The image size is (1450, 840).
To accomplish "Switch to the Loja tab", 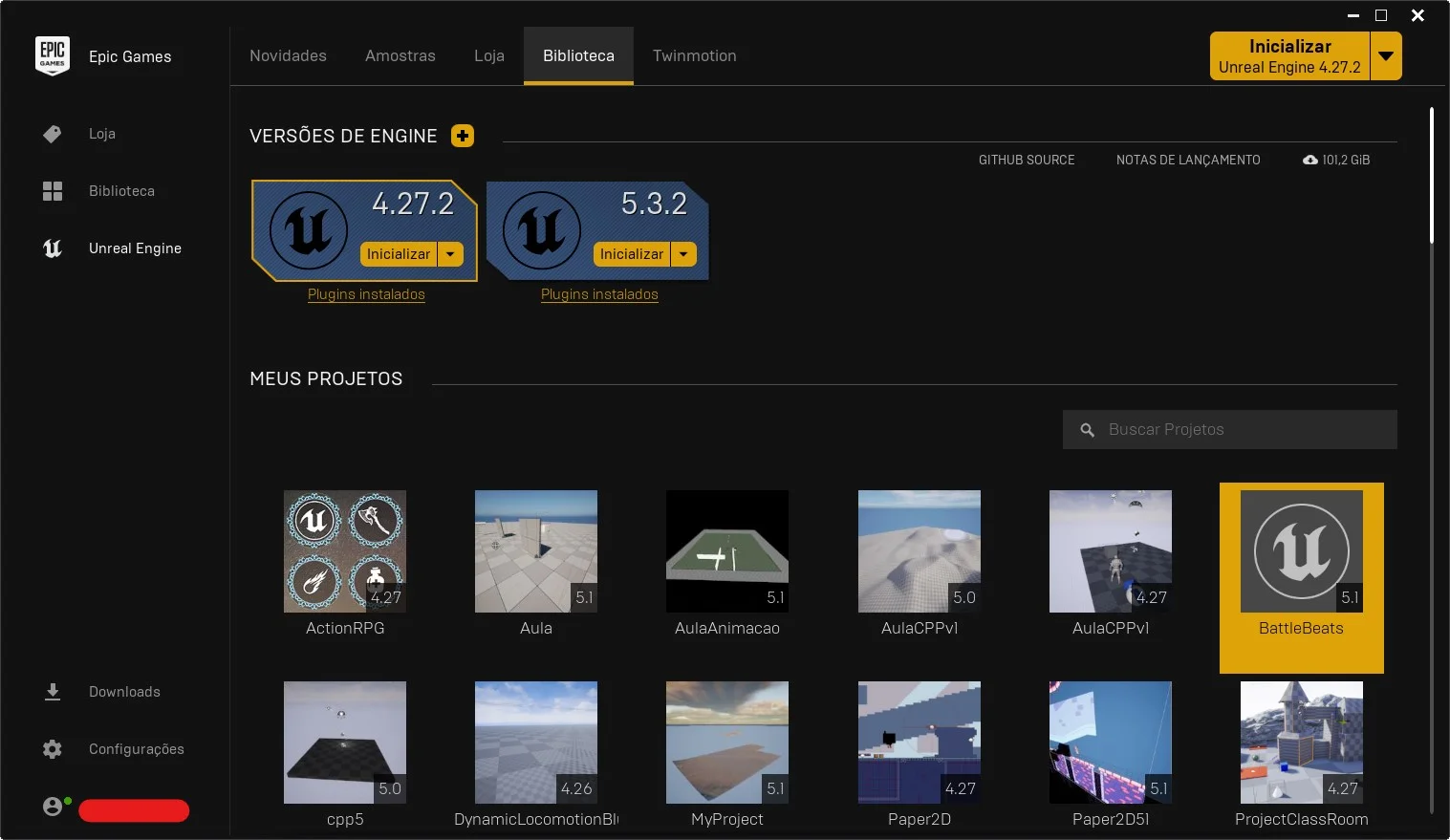I will 489,55.
